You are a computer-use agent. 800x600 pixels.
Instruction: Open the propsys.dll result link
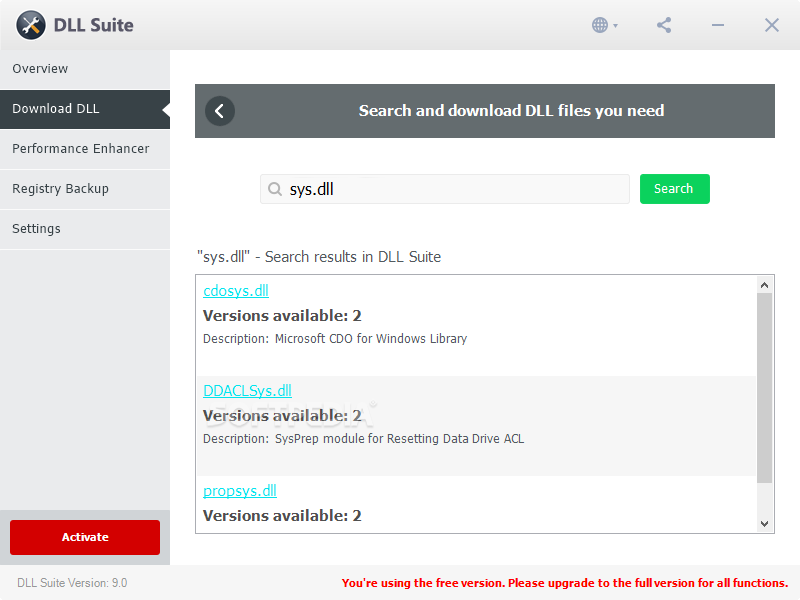[240, 491]
